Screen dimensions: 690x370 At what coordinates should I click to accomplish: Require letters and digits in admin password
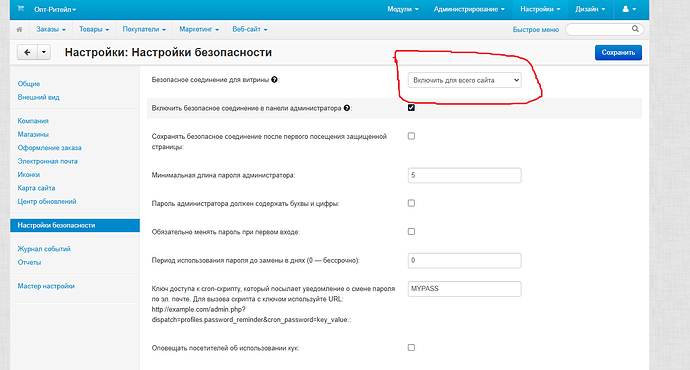(411, 203)
